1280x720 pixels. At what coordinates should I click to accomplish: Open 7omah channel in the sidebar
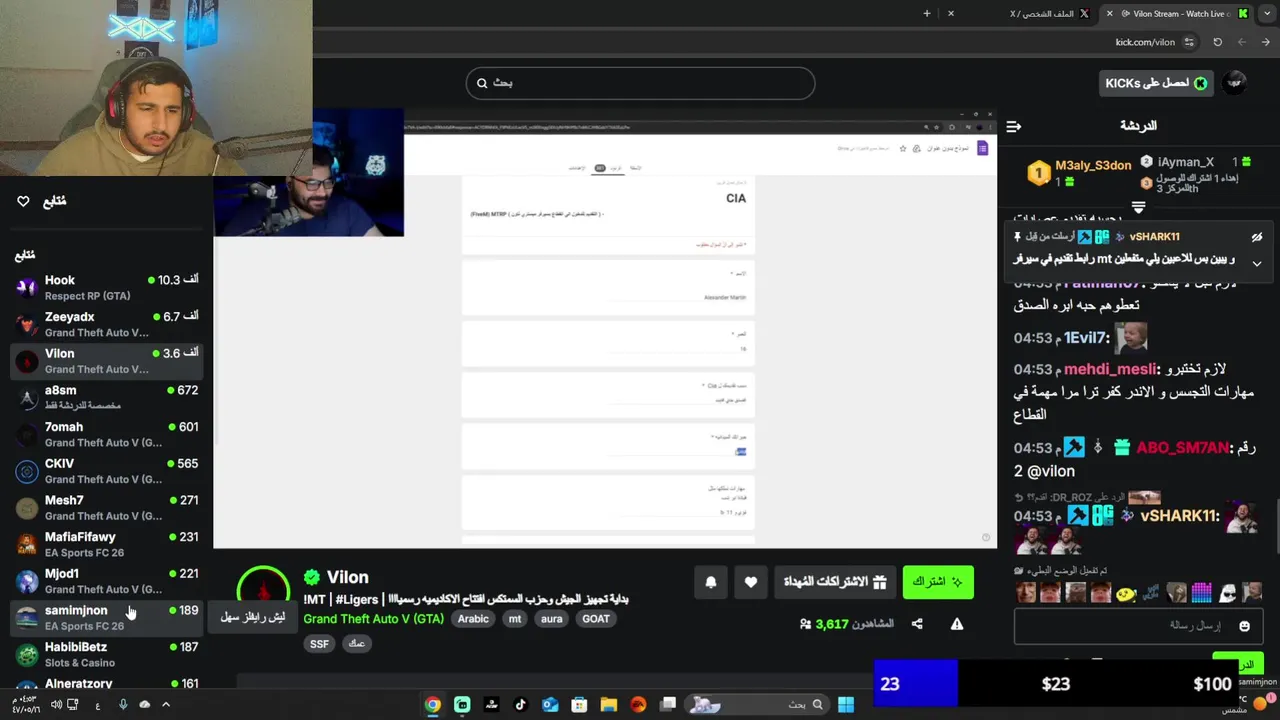tap(106, 434)
